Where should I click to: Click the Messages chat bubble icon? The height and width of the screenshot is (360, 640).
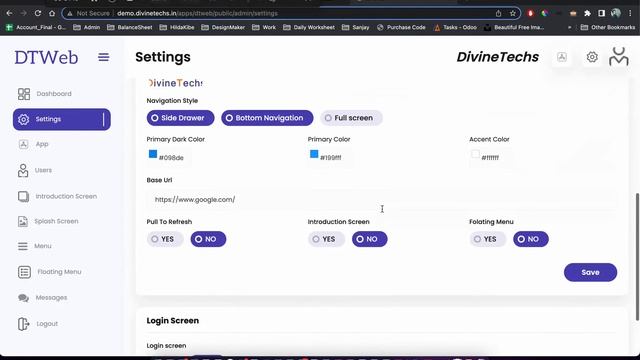(23, 298)
